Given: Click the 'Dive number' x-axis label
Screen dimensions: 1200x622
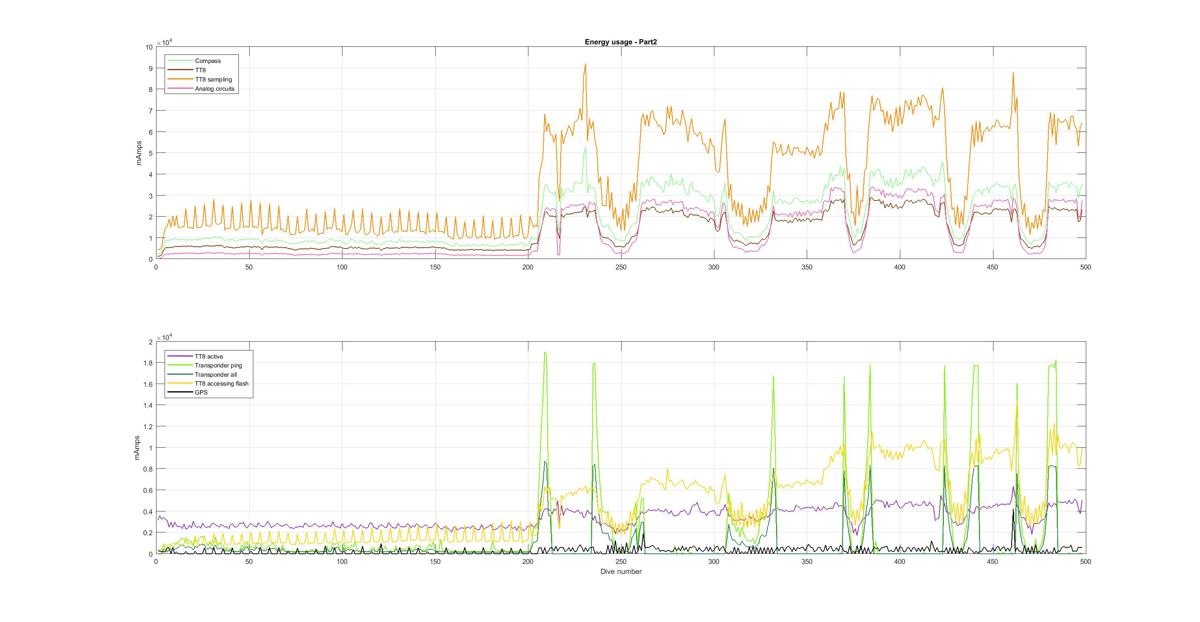Looking at the screenshot, I should [x=620, y=572].
